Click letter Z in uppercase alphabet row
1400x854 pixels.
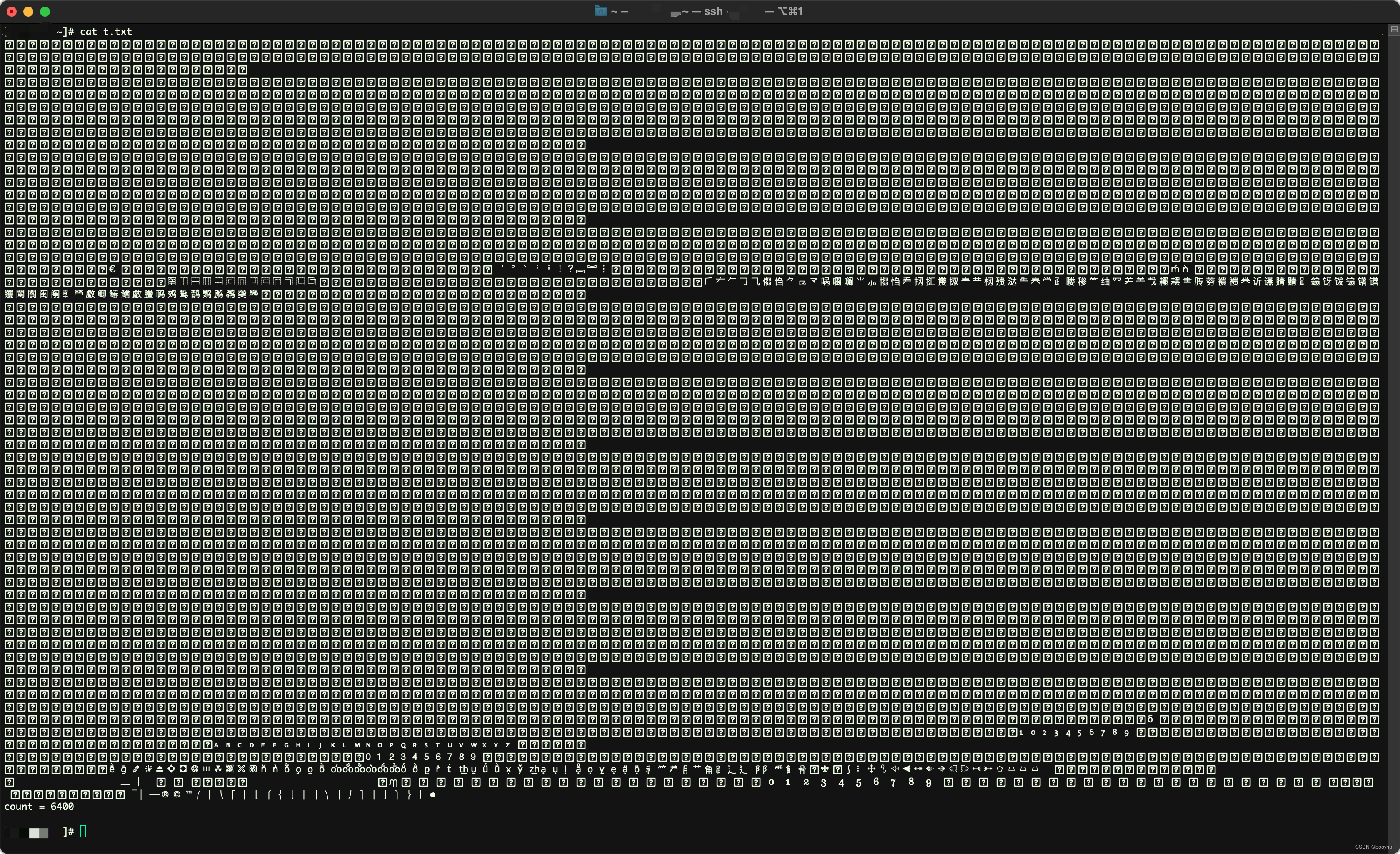point(507,745)
